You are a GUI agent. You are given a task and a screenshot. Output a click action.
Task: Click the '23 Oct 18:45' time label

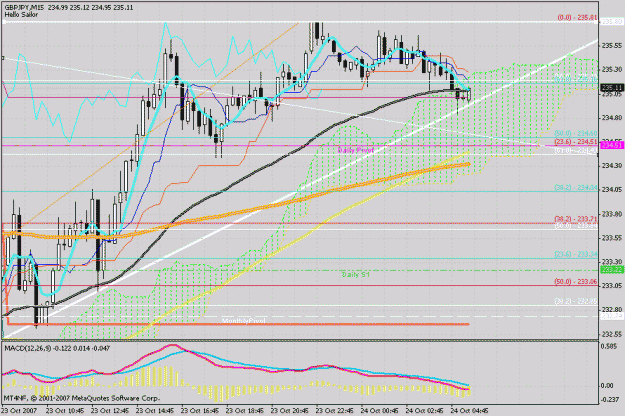[x=245, y=411]
